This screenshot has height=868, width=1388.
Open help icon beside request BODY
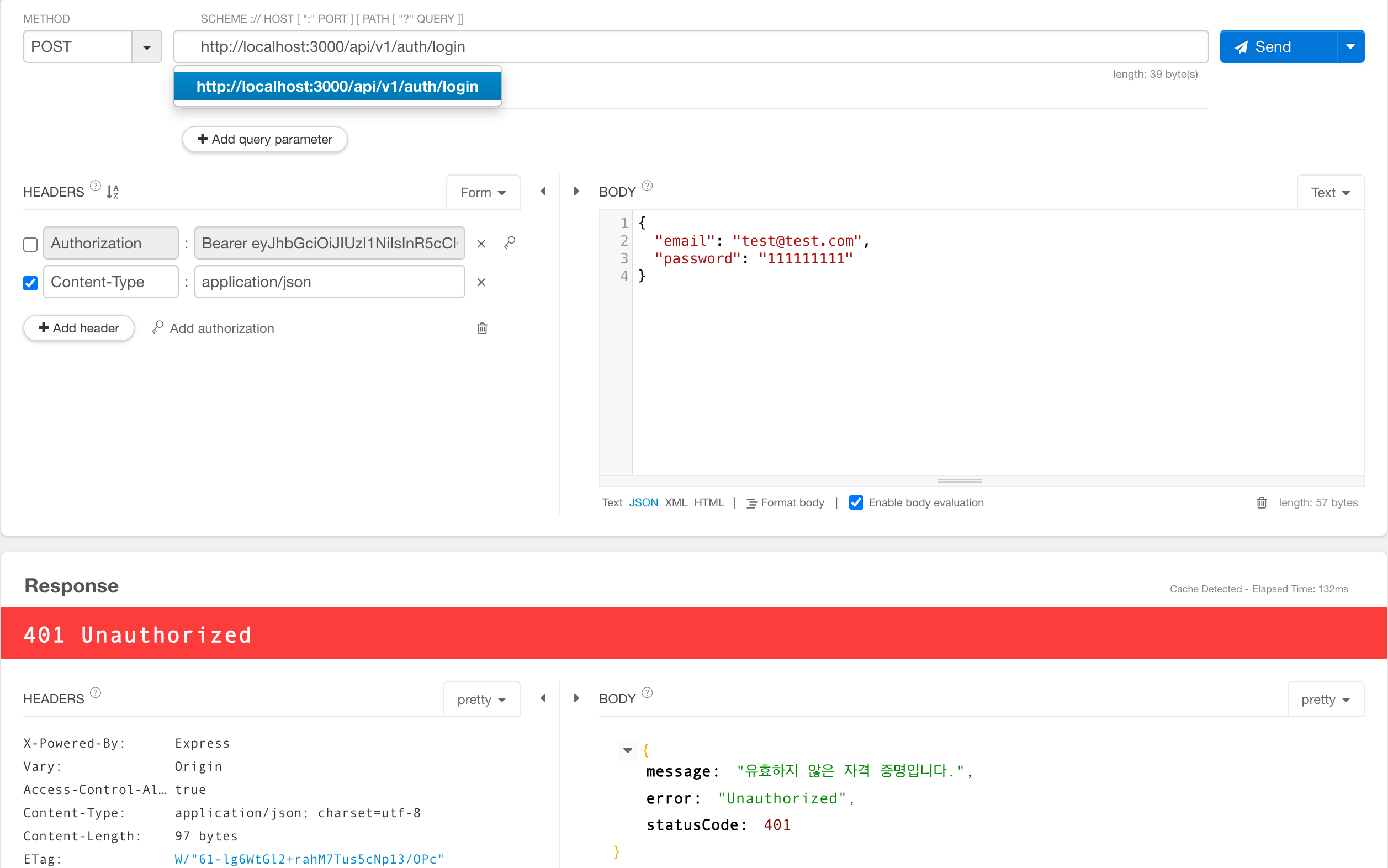point(647,186)
